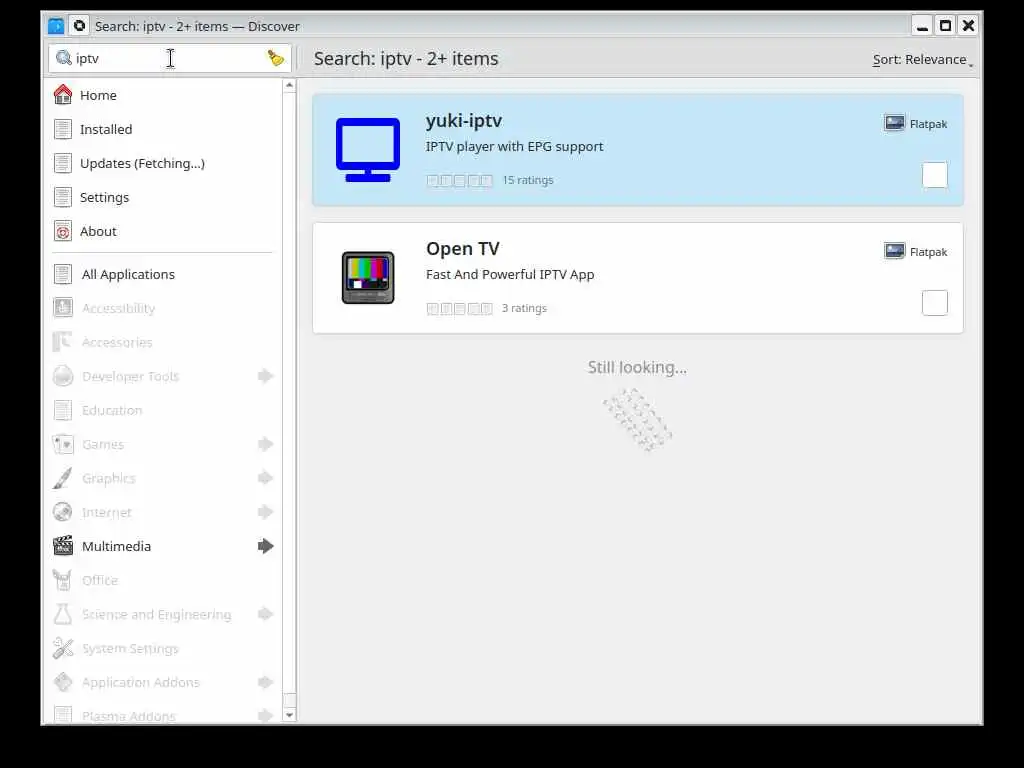
Task: Click the Flatpak label on Open TV card
Action: [928, 252]
